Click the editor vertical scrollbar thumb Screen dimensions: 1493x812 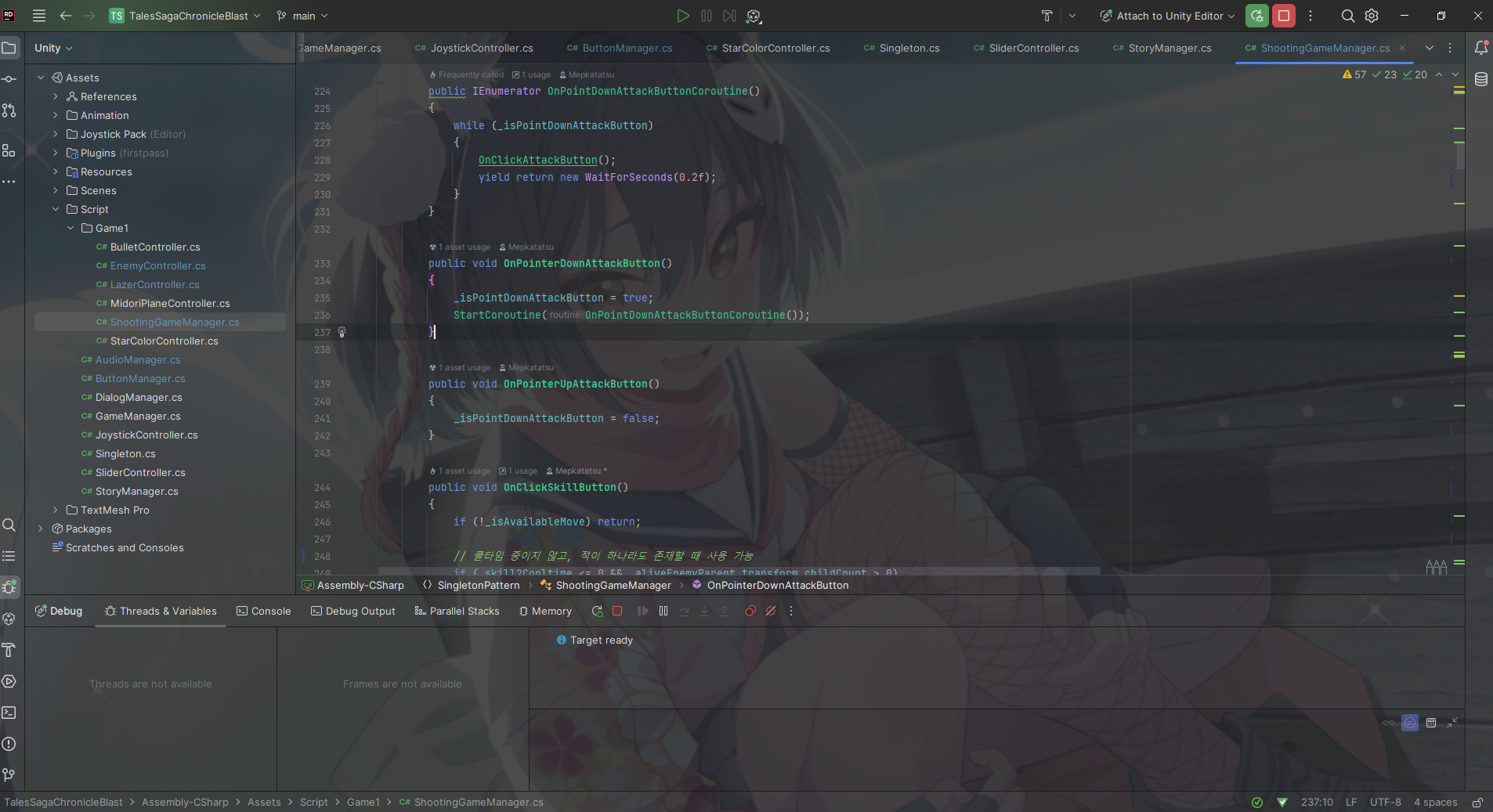pos(1460,154)
